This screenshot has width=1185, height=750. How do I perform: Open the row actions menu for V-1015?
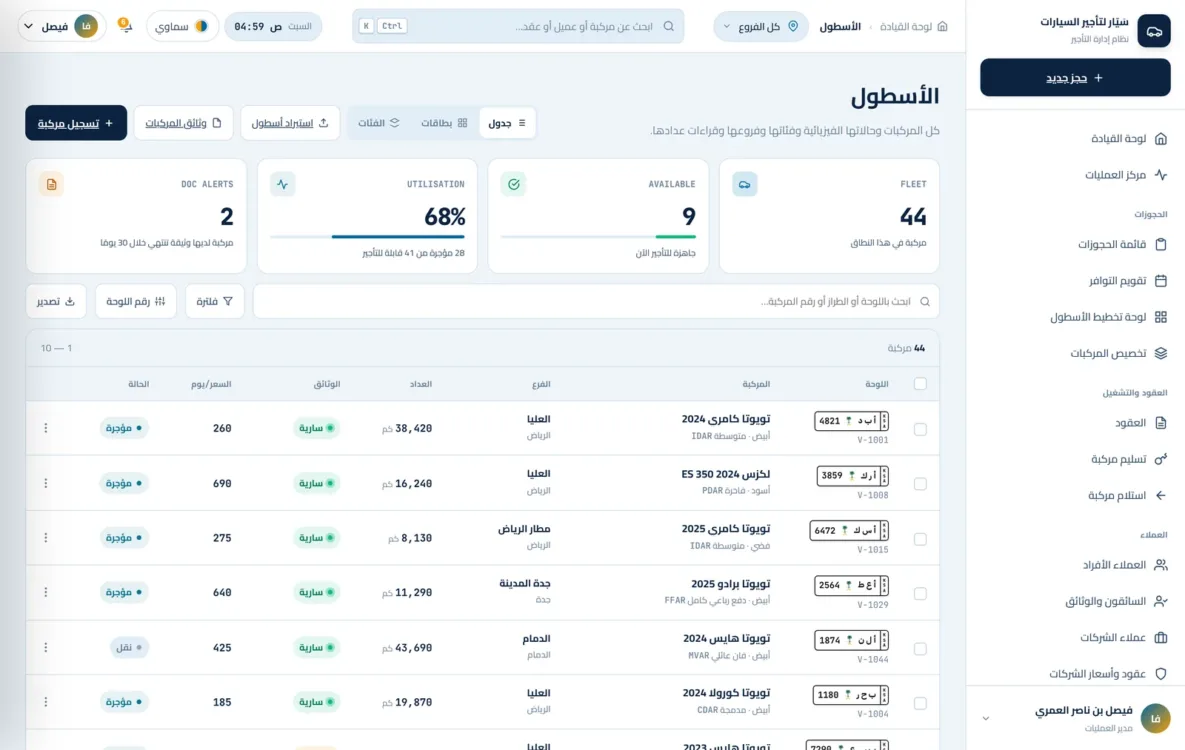[x=45, y=538]
